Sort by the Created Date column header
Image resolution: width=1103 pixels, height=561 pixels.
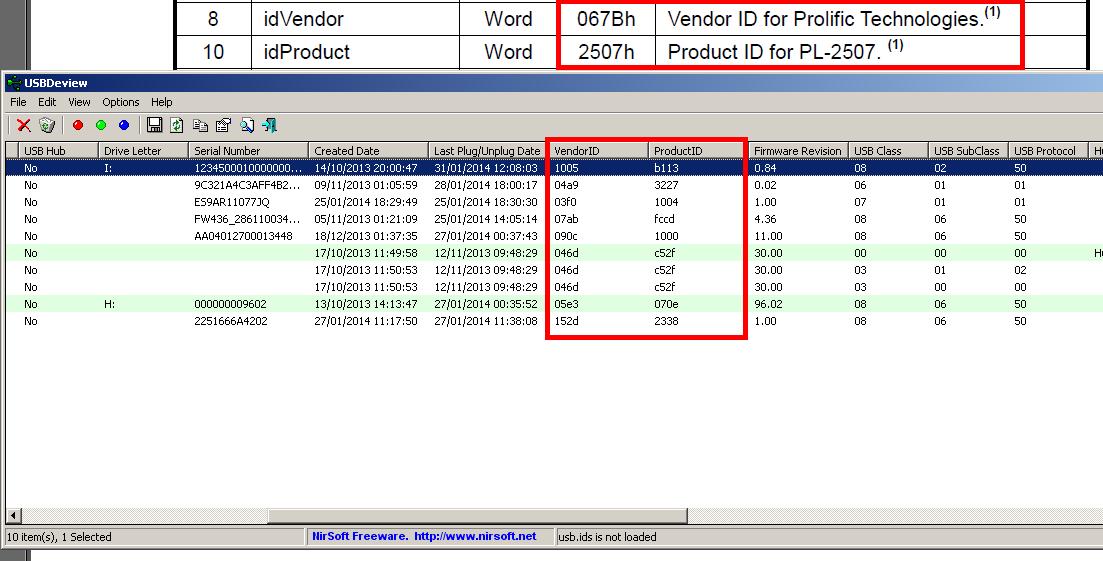click(368, 150)
